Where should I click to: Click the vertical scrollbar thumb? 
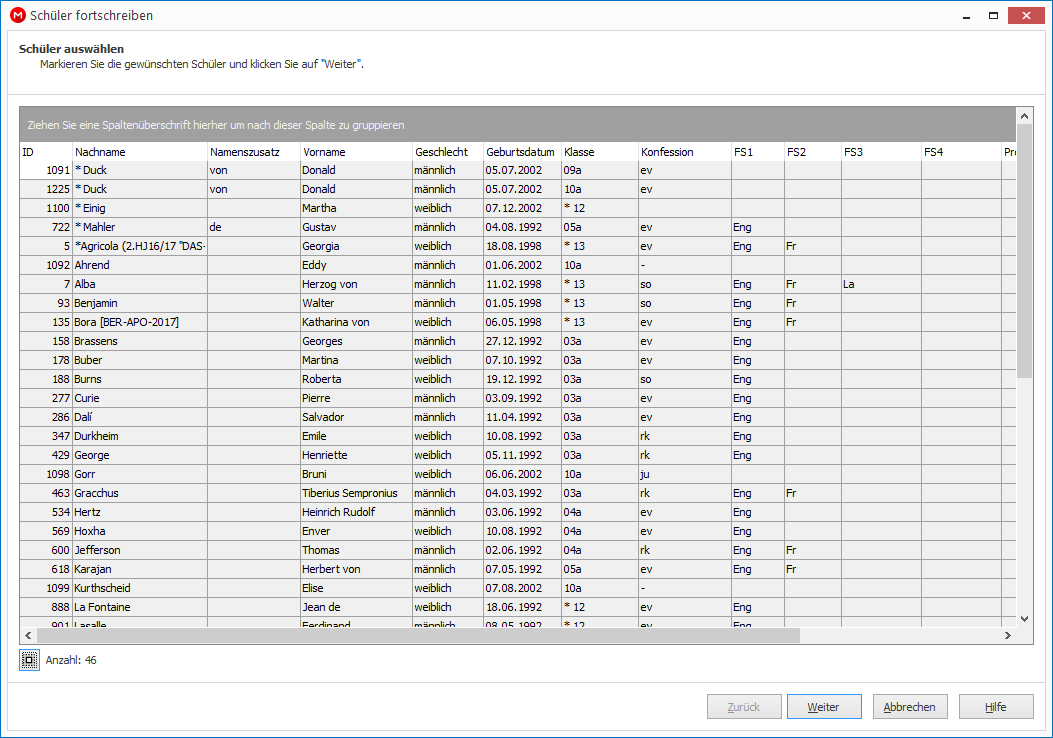[1024, 250]
